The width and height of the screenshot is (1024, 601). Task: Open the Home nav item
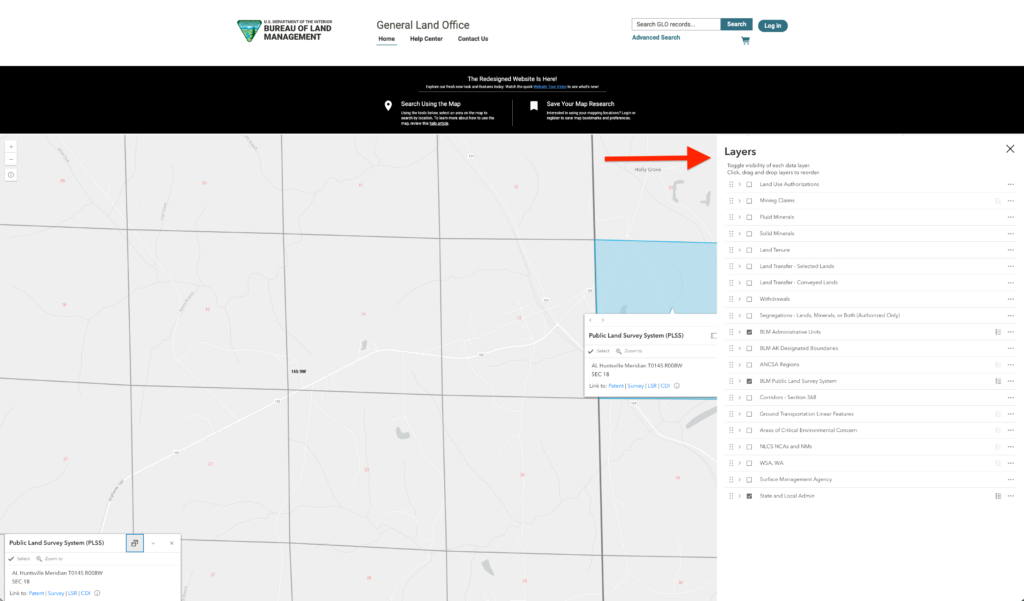pos(387,39)
